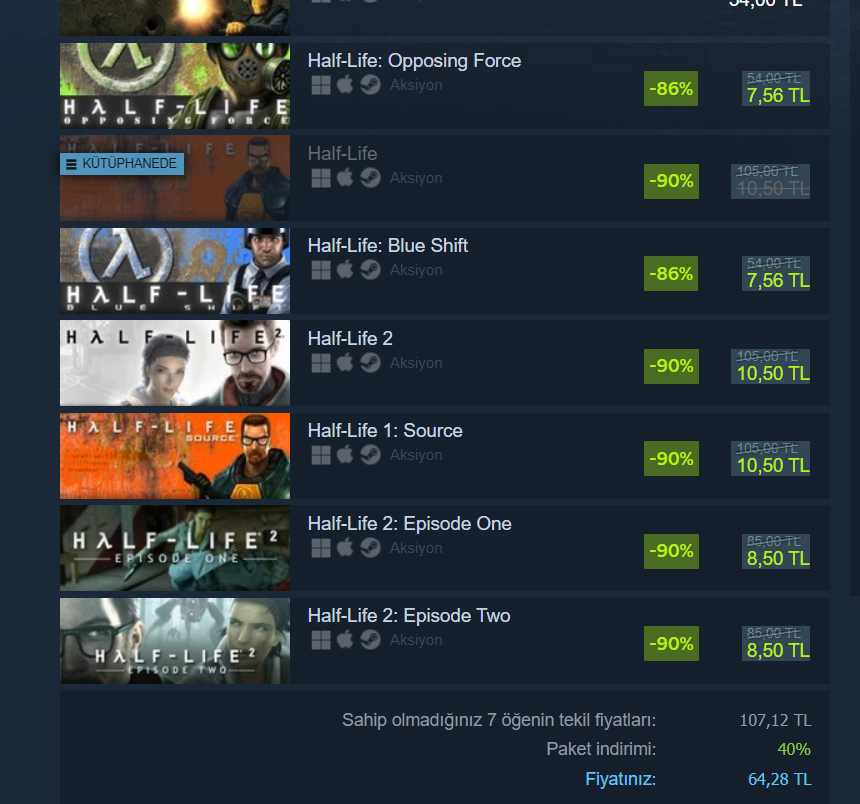The width and height of the screenshot is (860, 804).
Task: Click the 7,56 TL price for Blue Shift
Action: [x=778, y=281]
